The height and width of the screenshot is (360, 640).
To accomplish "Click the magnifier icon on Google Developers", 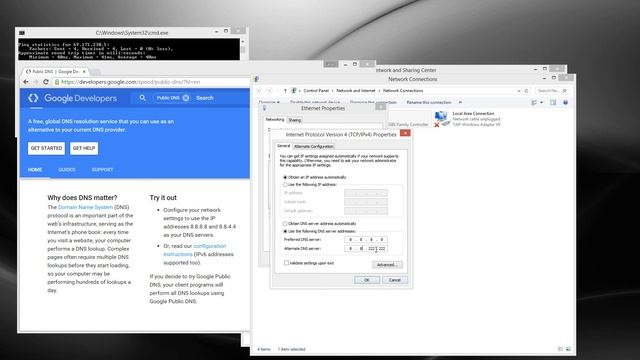I will tap(142, 98).
